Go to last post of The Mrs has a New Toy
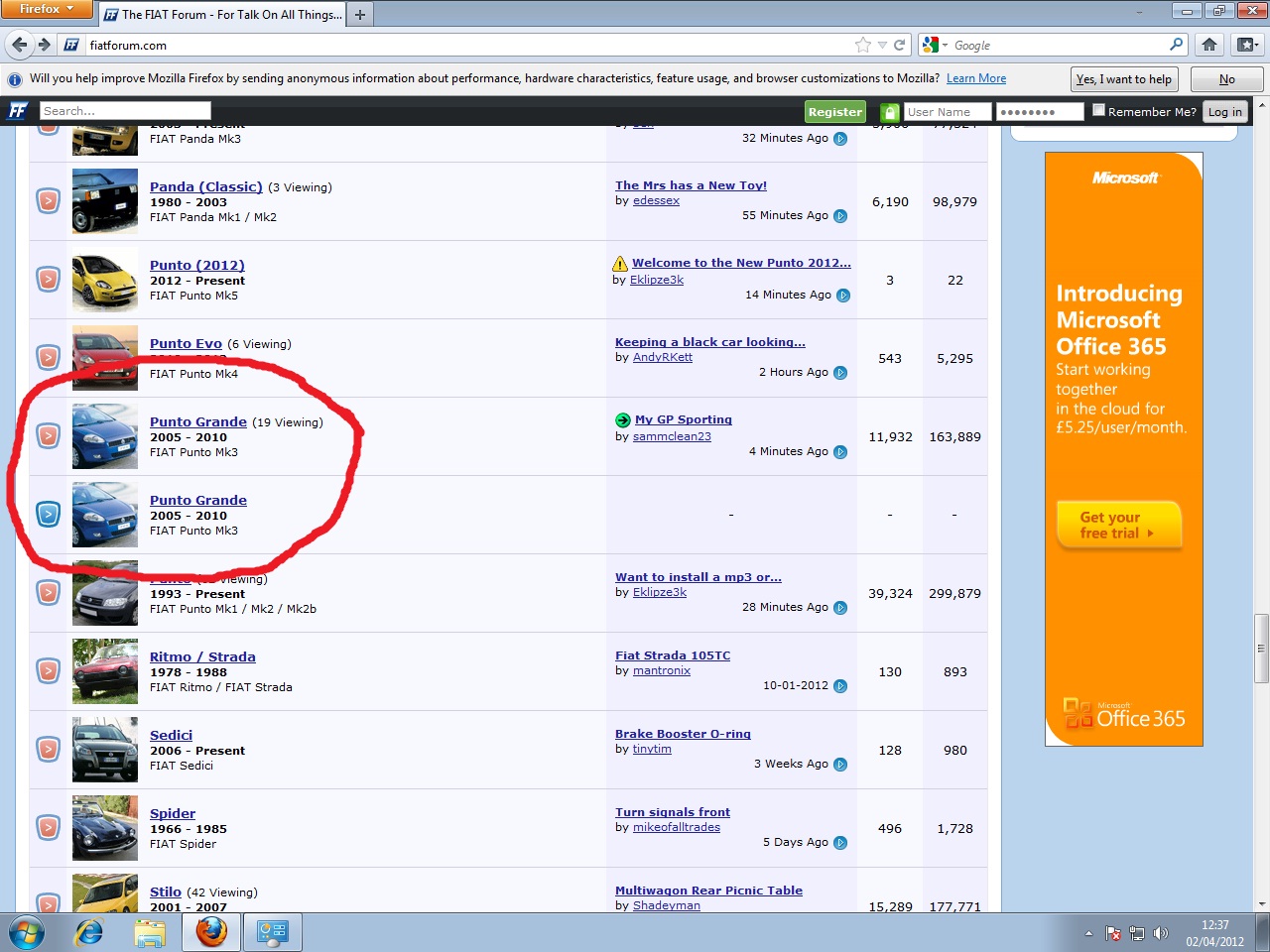1270x952 pixels. click(x=840, y=216)
